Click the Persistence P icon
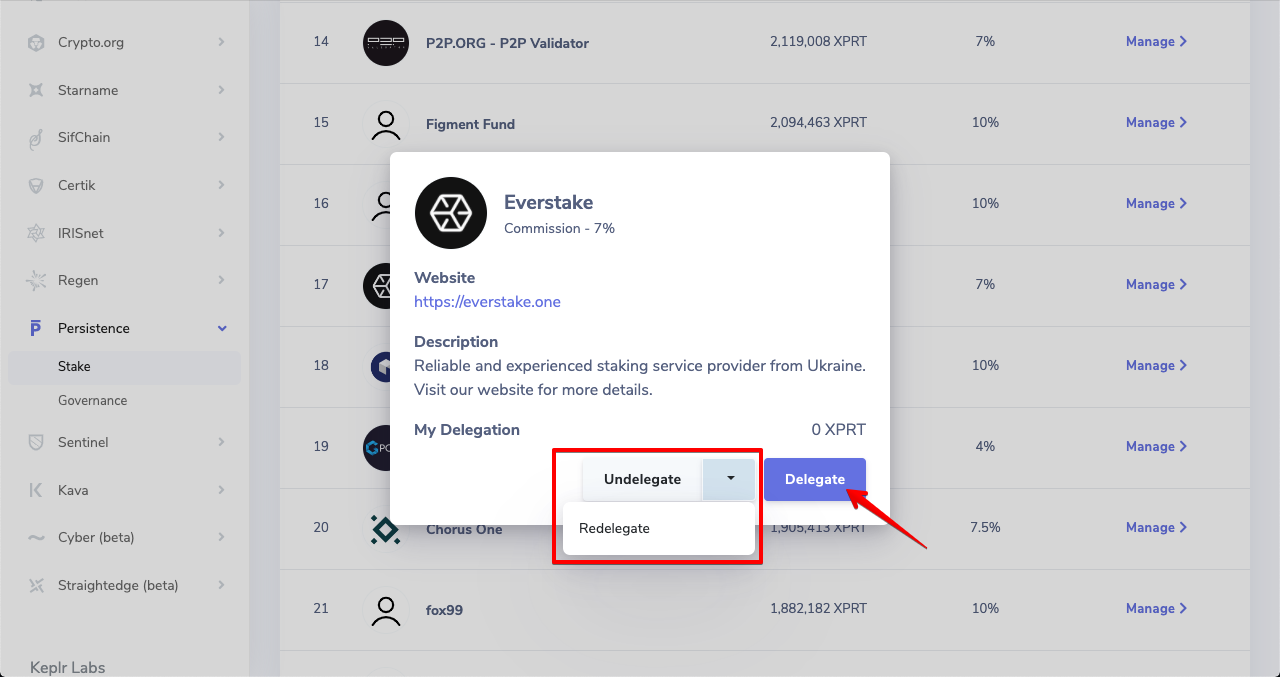 point(36,328)
